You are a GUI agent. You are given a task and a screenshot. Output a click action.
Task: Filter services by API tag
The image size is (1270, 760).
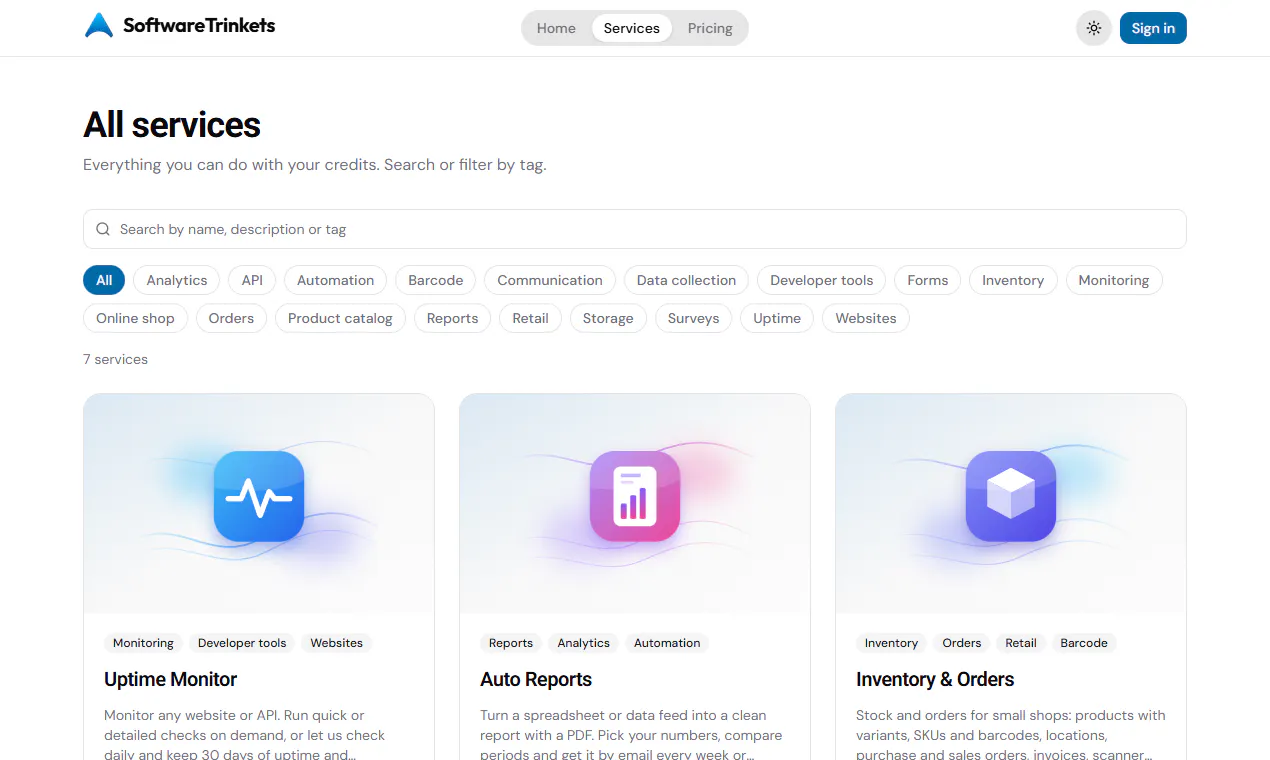[252, 280]
